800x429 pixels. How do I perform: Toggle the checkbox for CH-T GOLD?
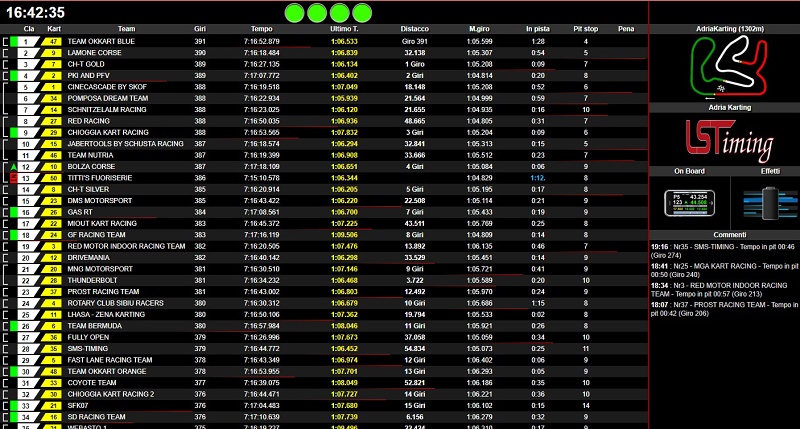click(6, 64)
